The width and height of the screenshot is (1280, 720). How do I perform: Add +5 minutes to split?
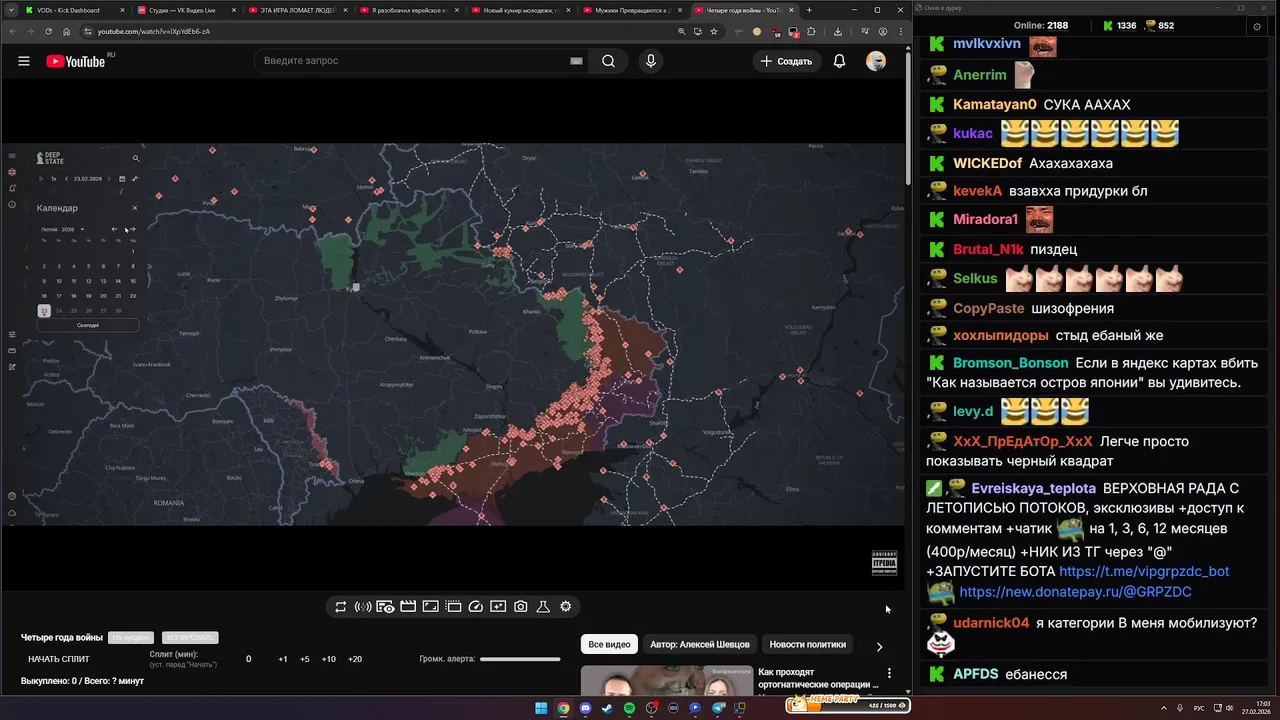(x=304, y=659)
